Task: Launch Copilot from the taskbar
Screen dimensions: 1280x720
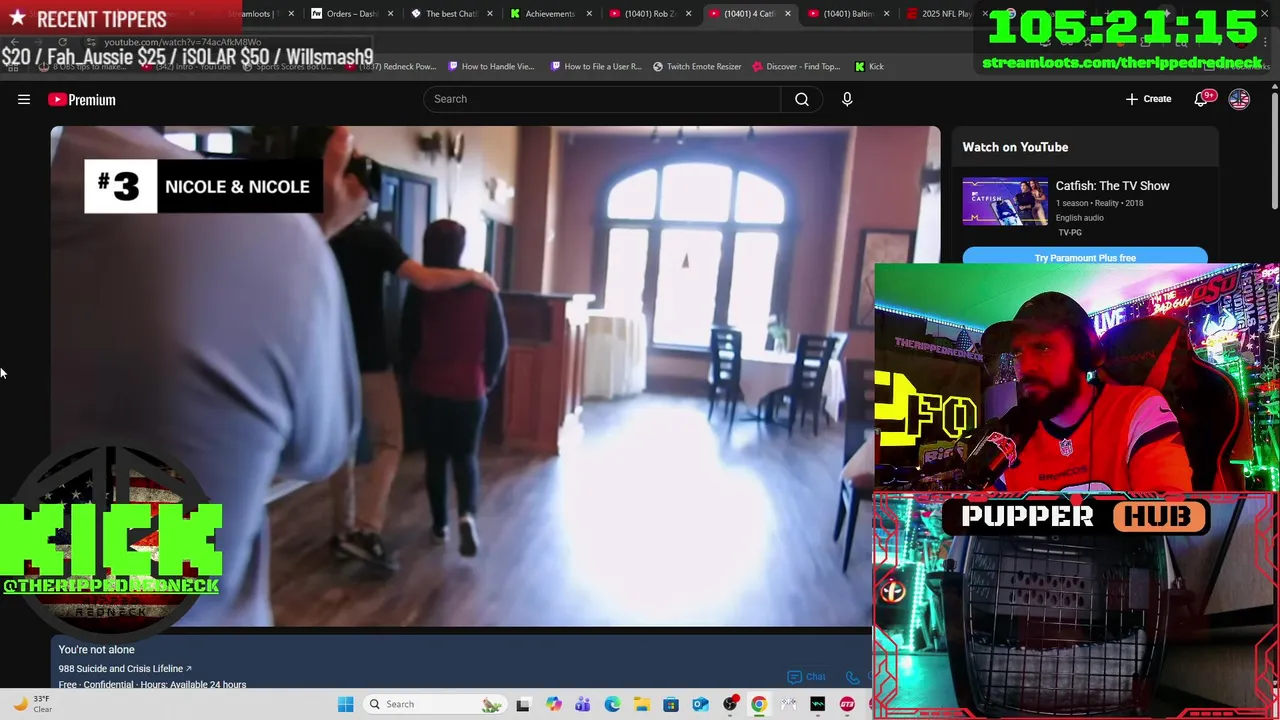Action: (554, 704)
